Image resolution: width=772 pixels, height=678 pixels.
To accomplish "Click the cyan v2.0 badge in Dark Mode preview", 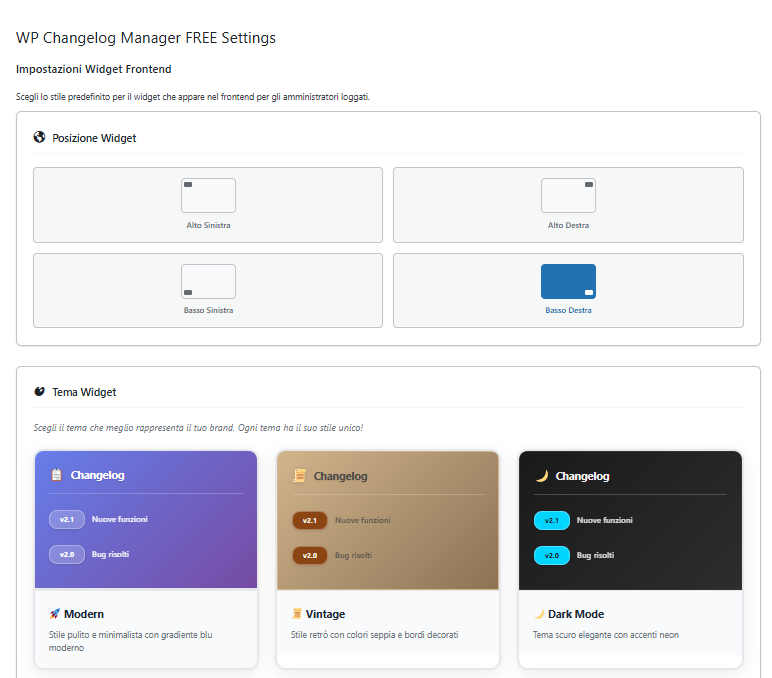I will coord(552,555).
